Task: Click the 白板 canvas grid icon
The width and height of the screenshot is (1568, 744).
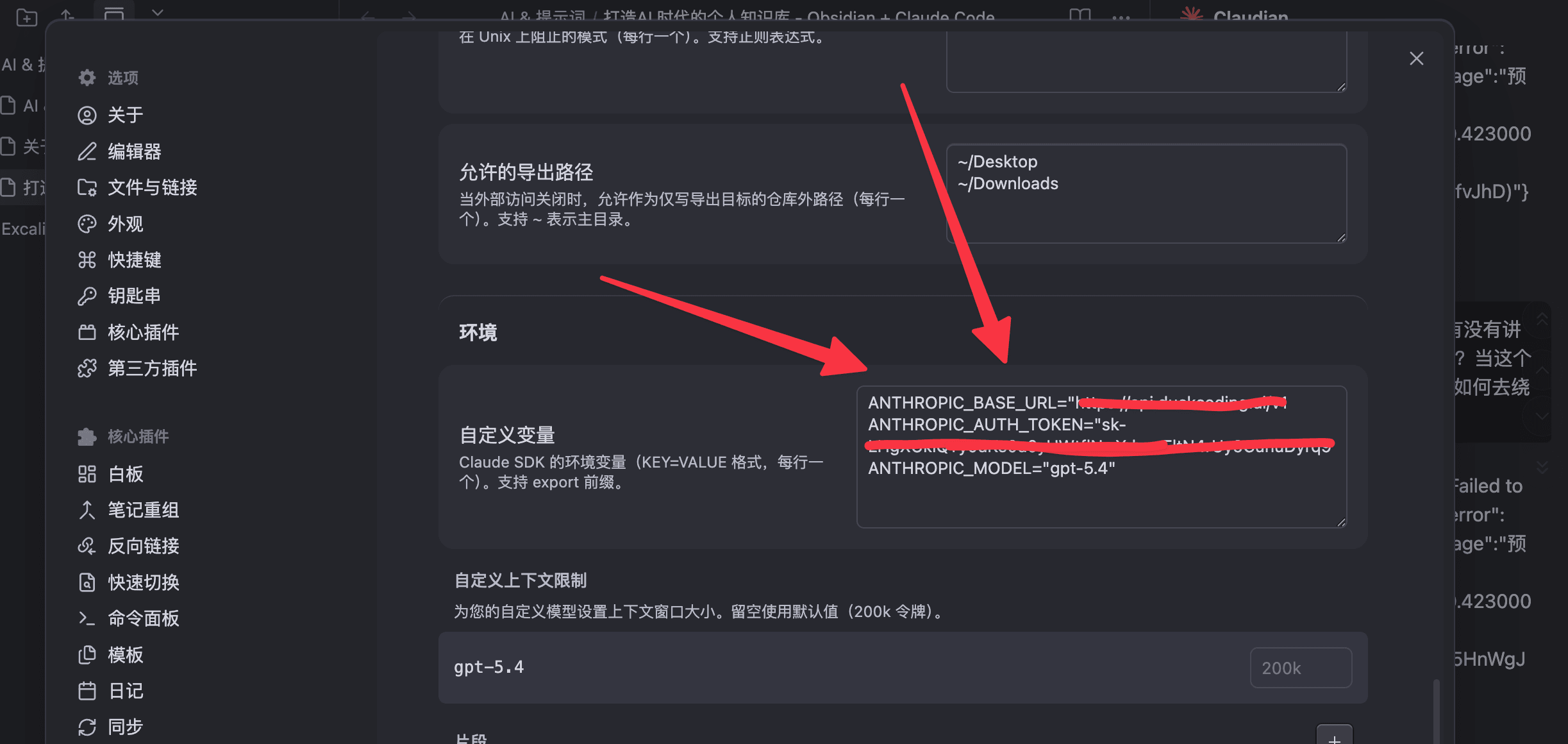Action: point(87,474)
